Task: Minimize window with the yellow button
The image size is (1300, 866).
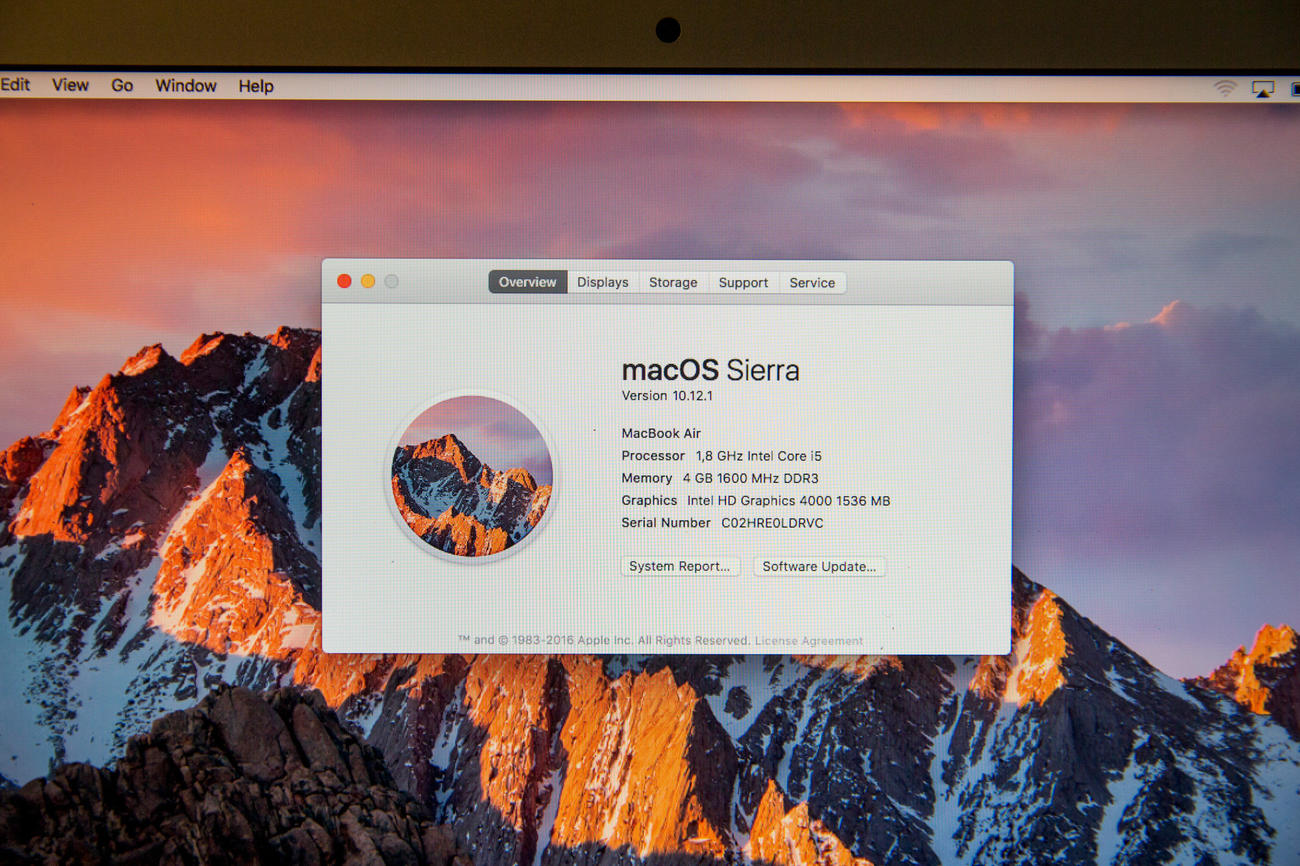Action: tap(368, 282)
